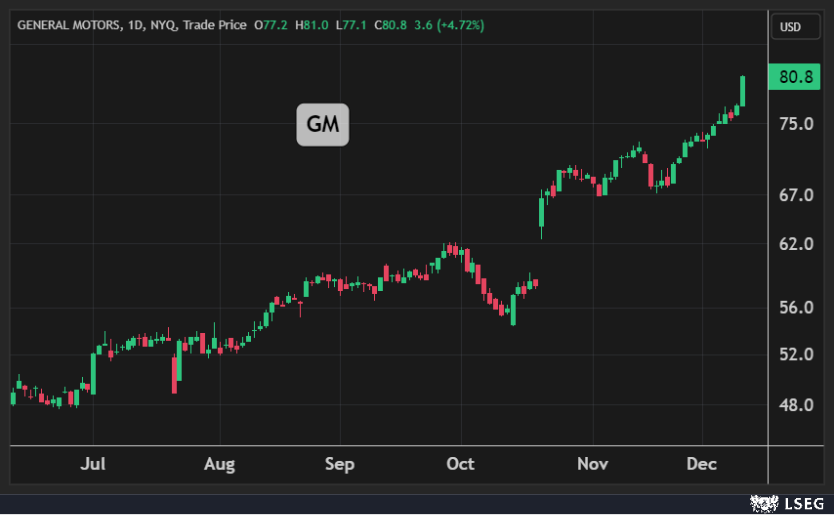This screenshot has height=515, width=834.
Task: Click the Oct label on time axis
Action: (x=461, y=464)
